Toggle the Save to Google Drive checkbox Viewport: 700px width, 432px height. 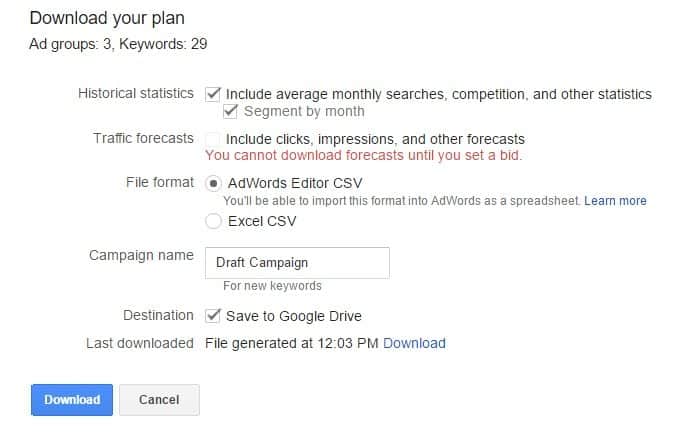tap(213, 316)
